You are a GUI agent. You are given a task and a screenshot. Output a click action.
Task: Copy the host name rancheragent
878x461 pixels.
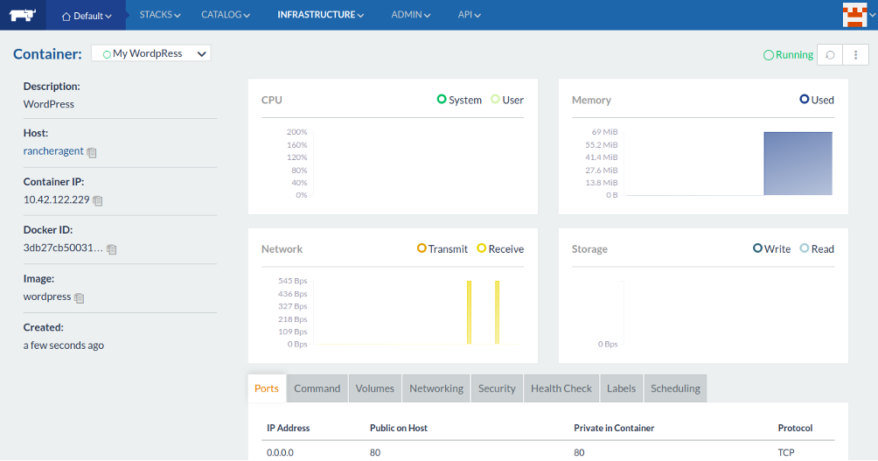(92, 153)
